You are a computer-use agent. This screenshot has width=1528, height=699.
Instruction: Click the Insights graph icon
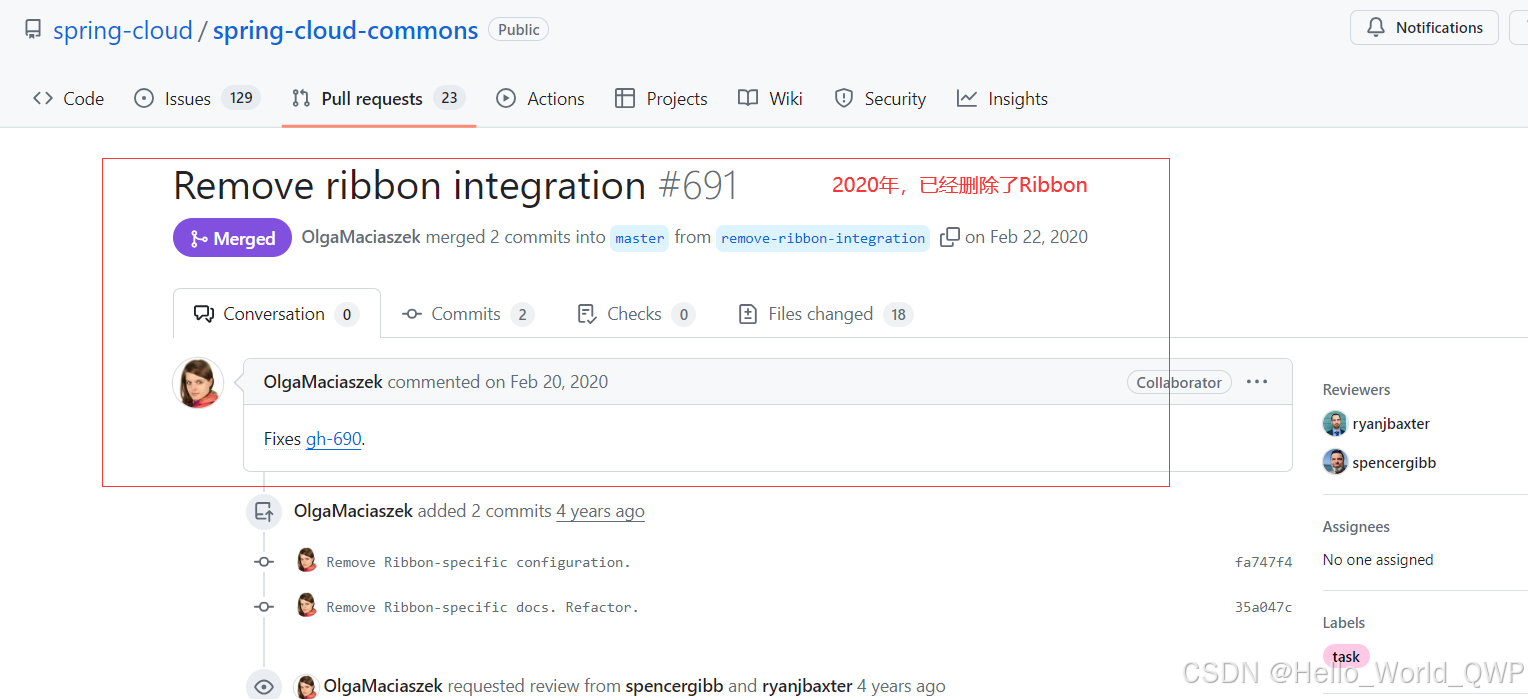967,98
